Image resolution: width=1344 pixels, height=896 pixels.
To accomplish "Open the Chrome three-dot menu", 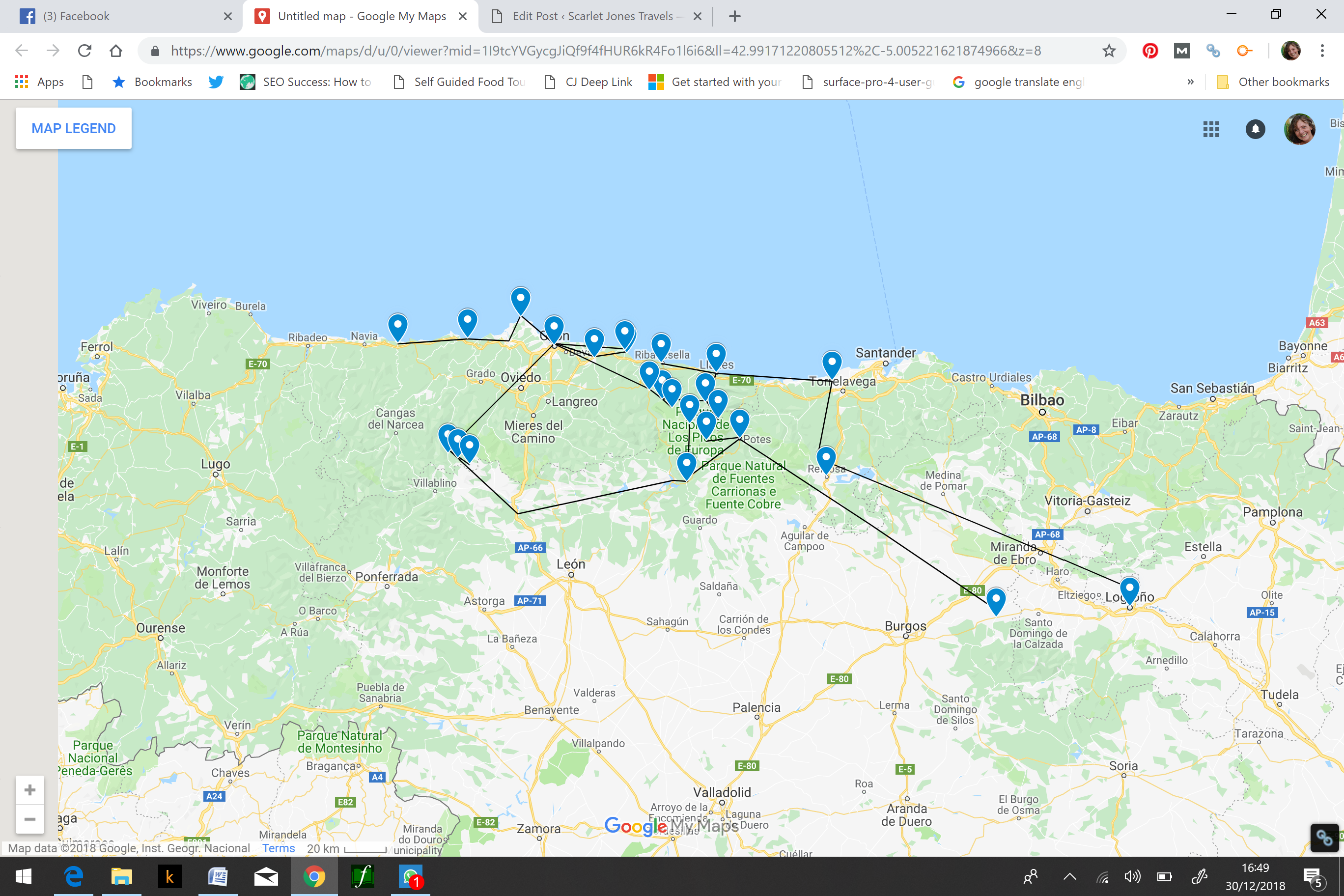I will pyautogui.click(x=1322, y=51).
